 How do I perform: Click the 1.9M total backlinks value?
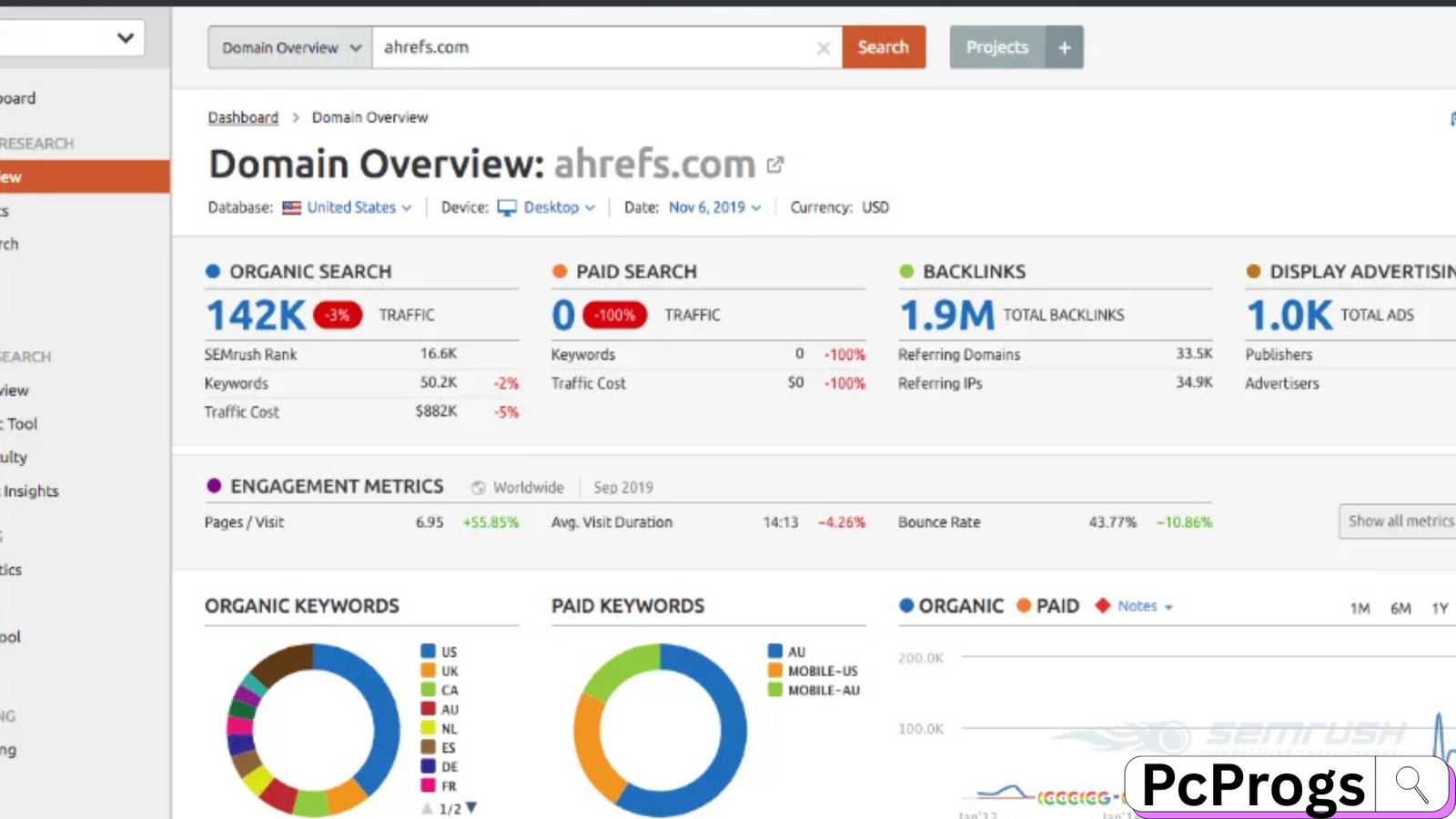click(946, 316)
